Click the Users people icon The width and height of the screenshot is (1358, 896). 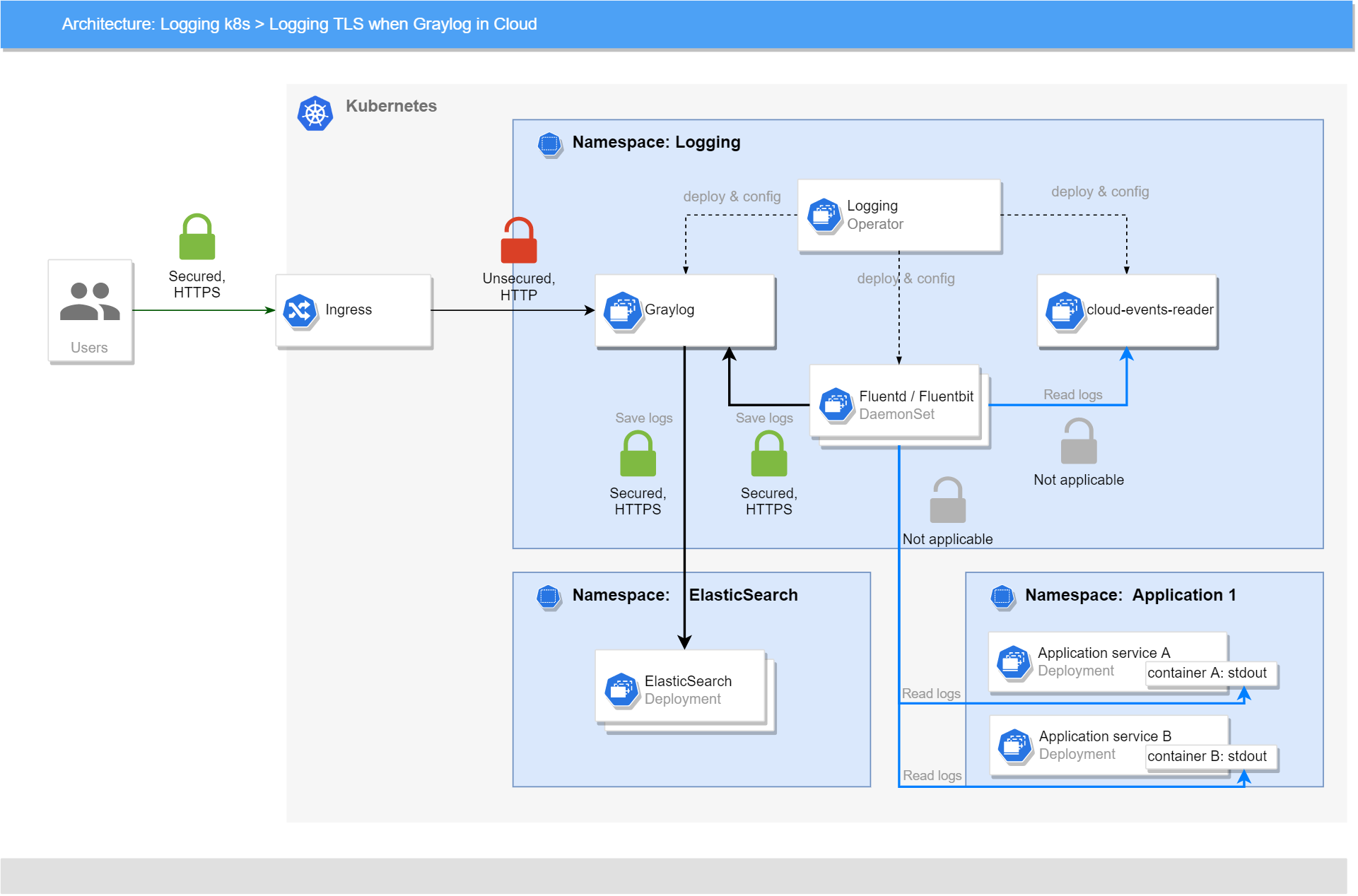(90, 302)
